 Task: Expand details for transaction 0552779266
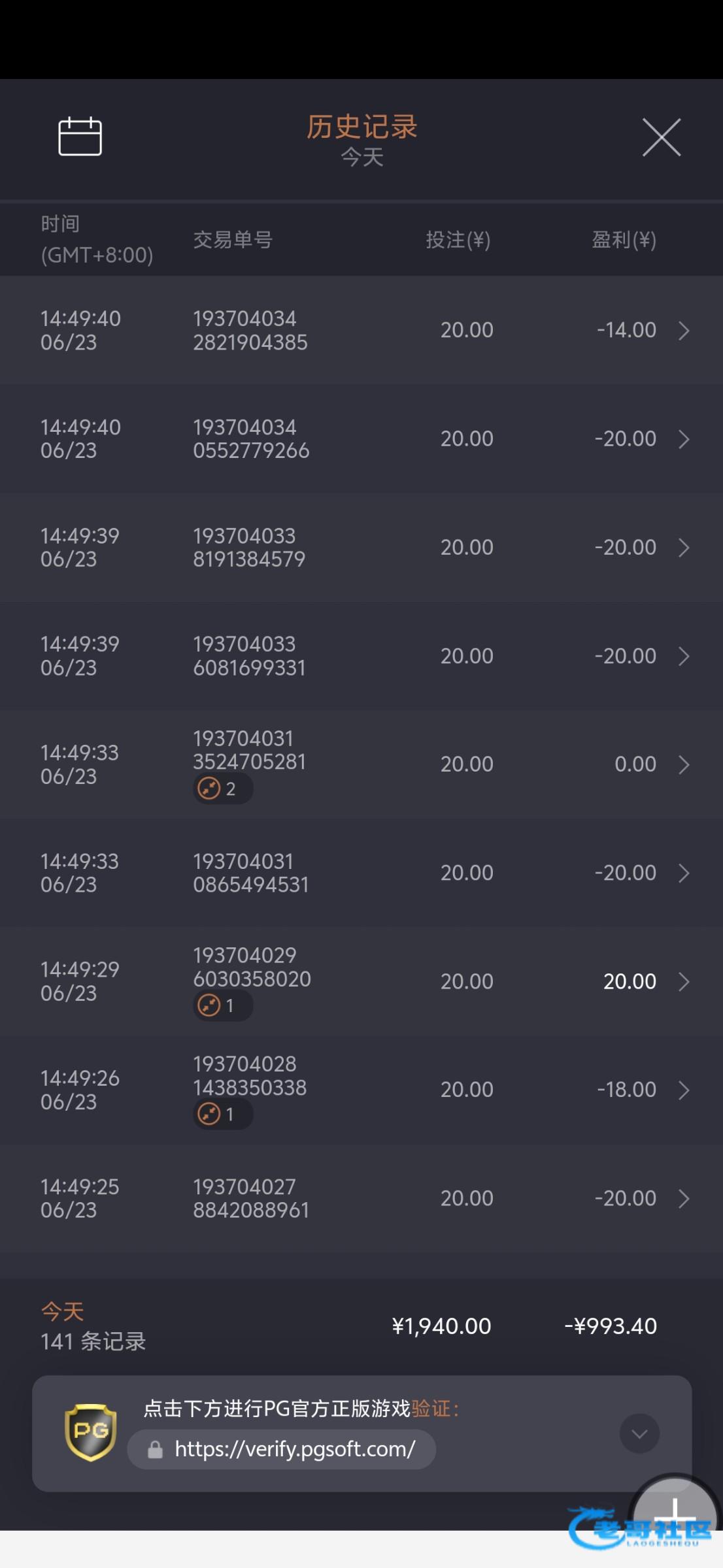click(x=684, y=439)
